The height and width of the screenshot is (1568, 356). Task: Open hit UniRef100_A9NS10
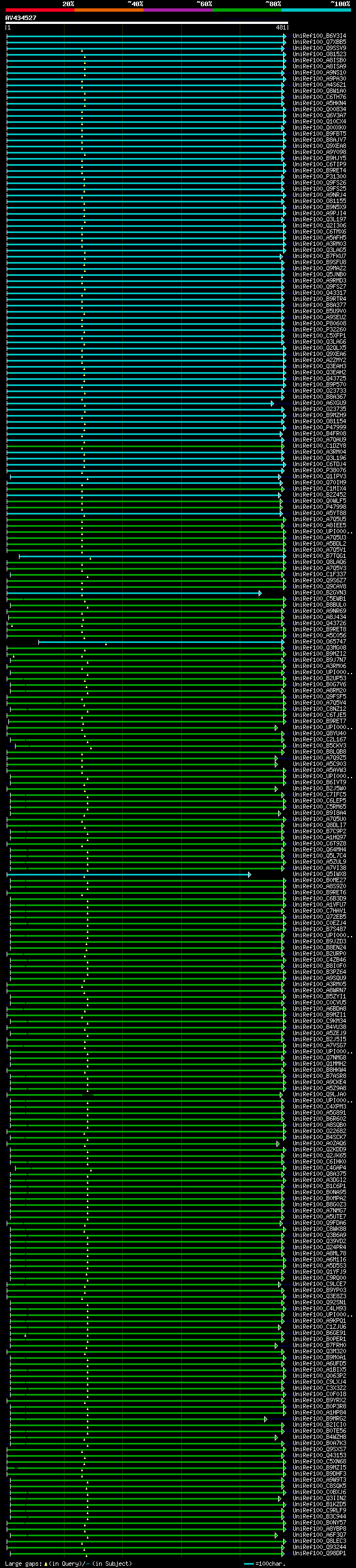(x=319, y=72)
